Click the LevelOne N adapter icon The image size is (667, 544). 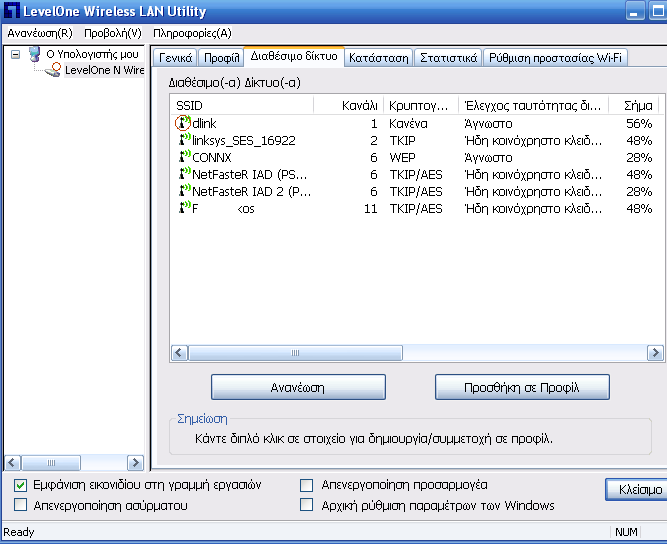tap(53, 70)
